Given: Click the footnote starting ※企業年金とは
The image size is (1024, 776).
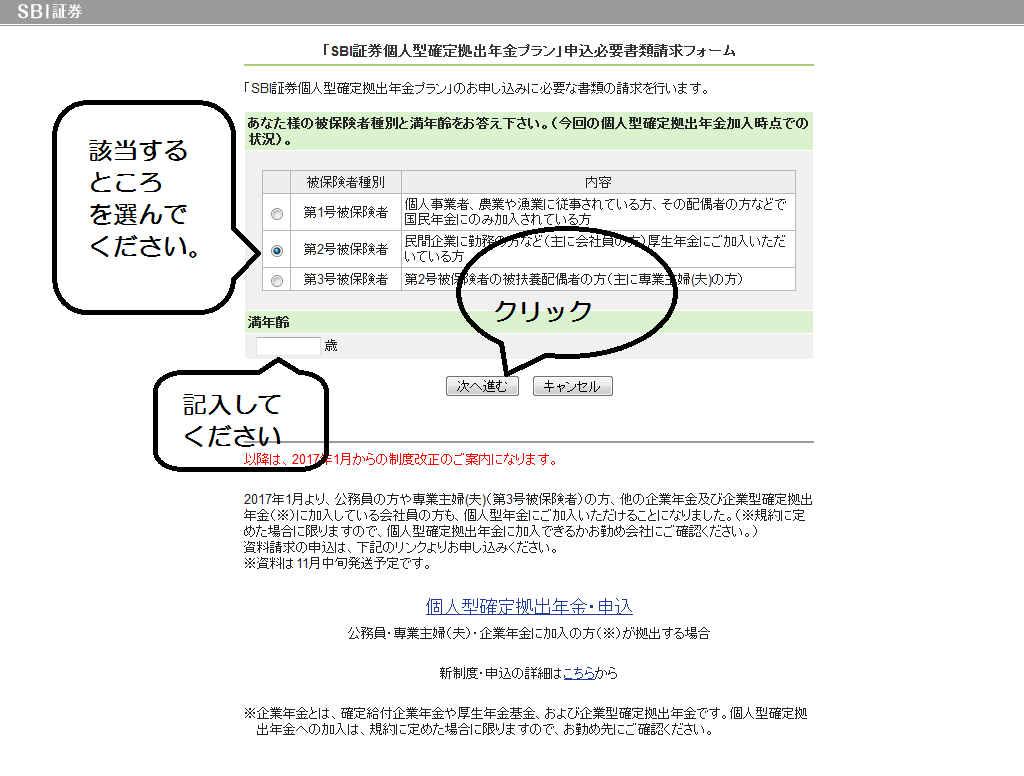Looking at the screenshot, I should coord(526,721).
